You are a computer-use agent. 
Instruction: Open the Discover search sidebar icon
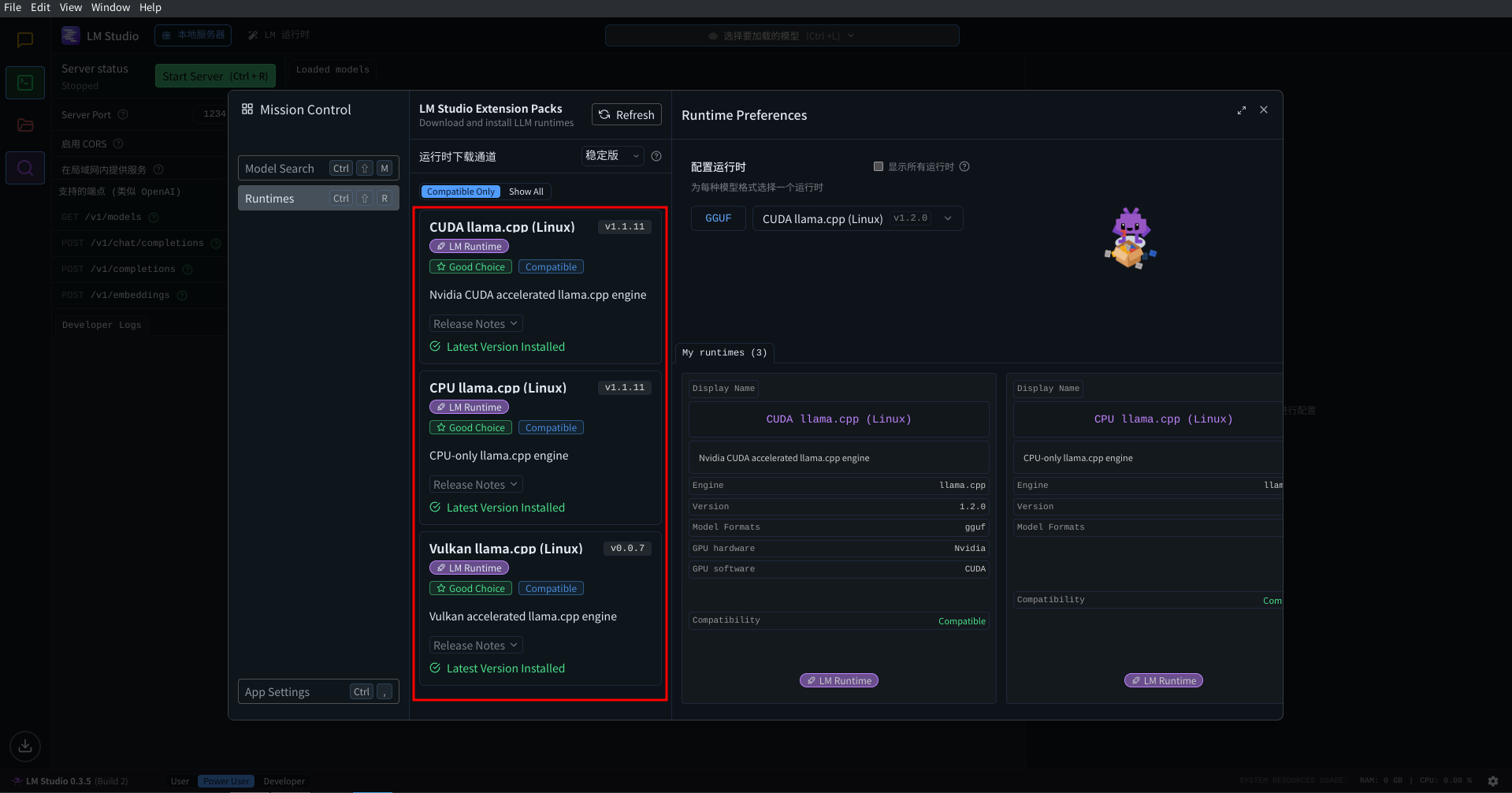point(25,168)
